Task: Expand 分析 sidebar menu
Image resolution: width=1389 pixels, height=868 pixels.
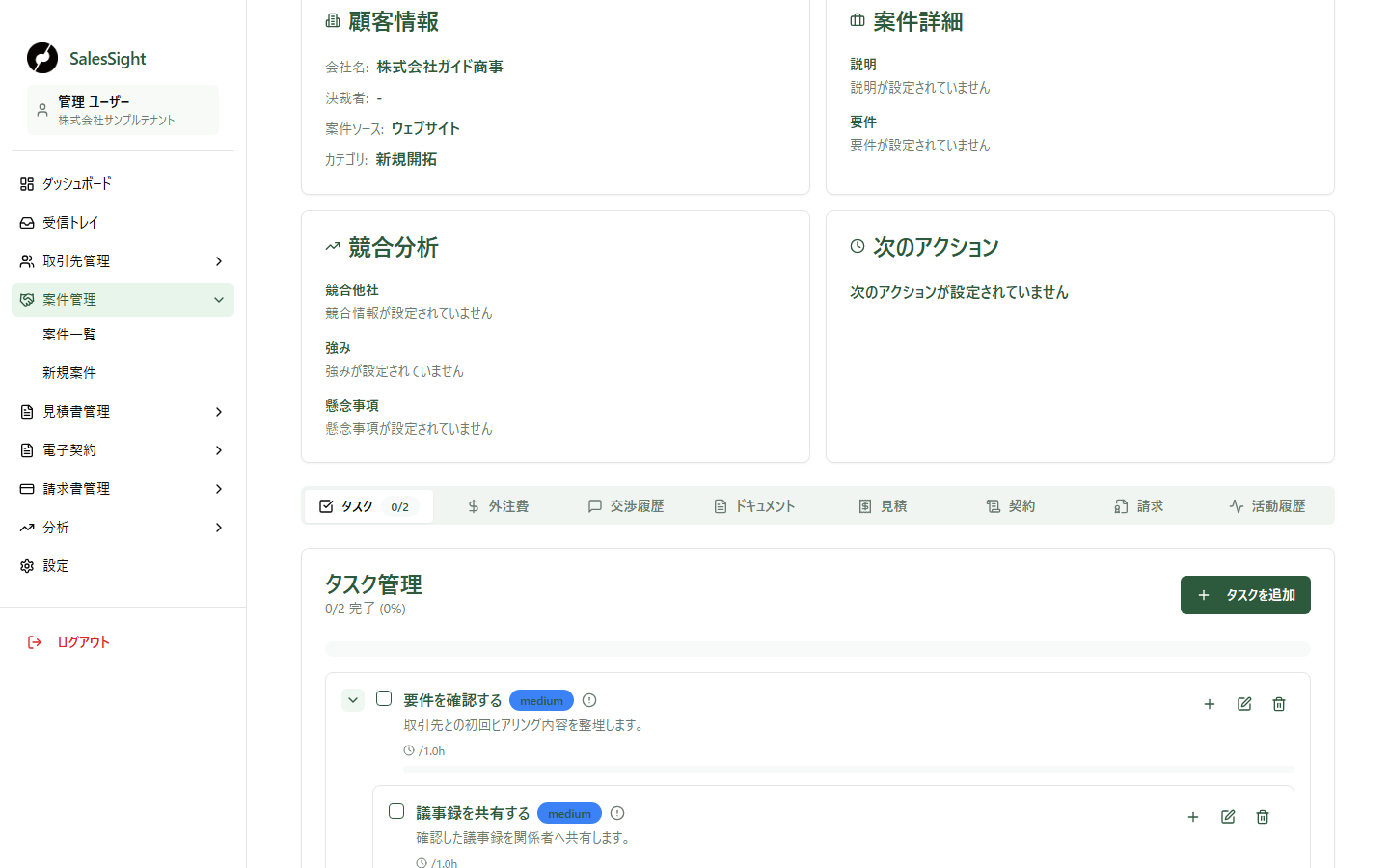Action: coord(123,528)
